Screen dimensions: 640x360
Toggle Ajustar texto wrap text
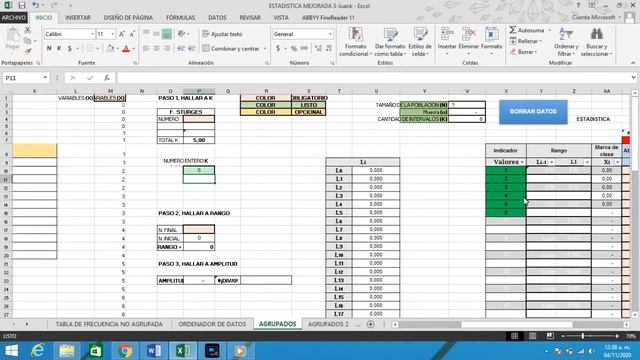click(222, 34)
